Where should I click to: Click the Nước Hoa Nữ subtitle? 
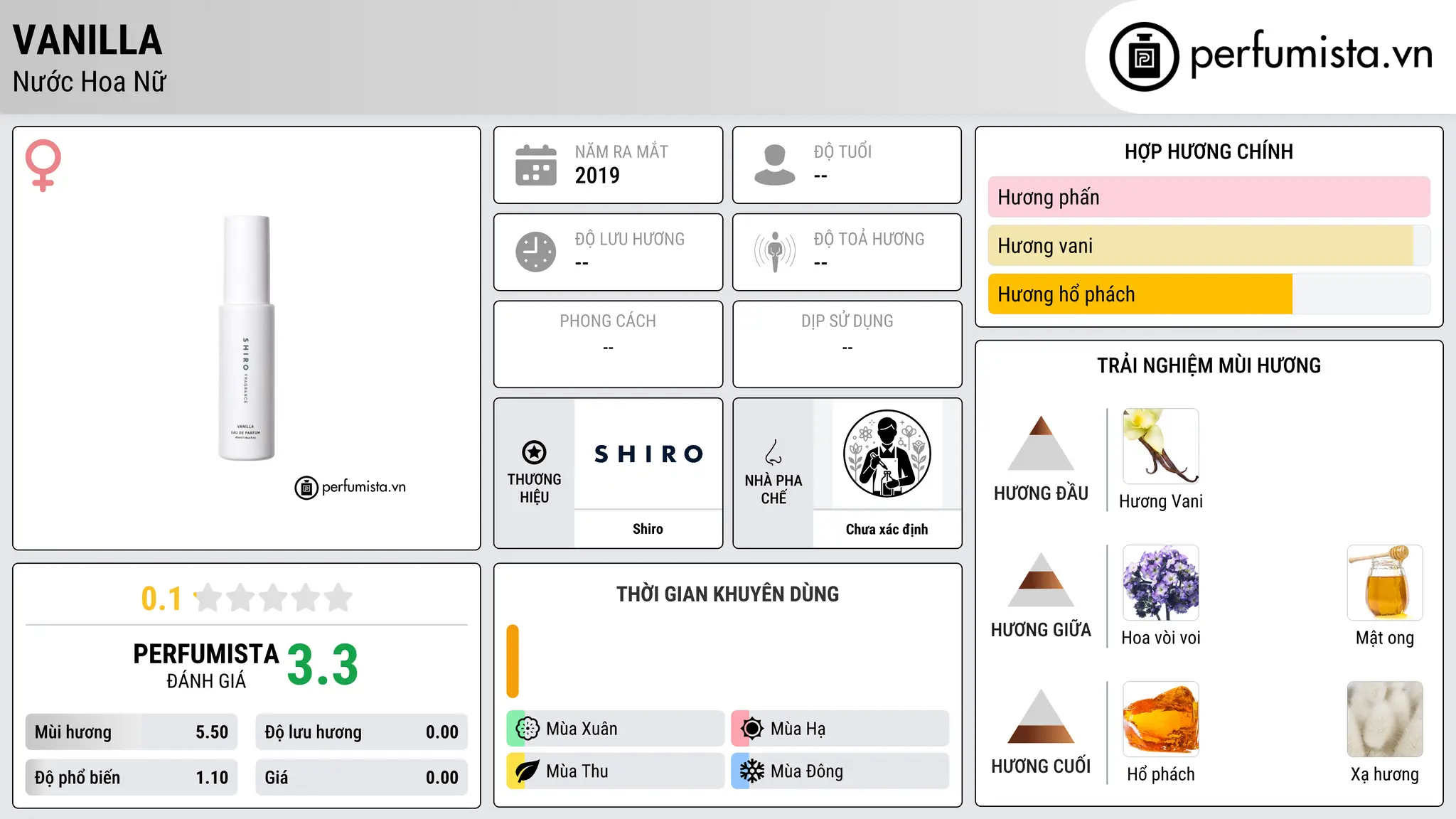[90, 82]
